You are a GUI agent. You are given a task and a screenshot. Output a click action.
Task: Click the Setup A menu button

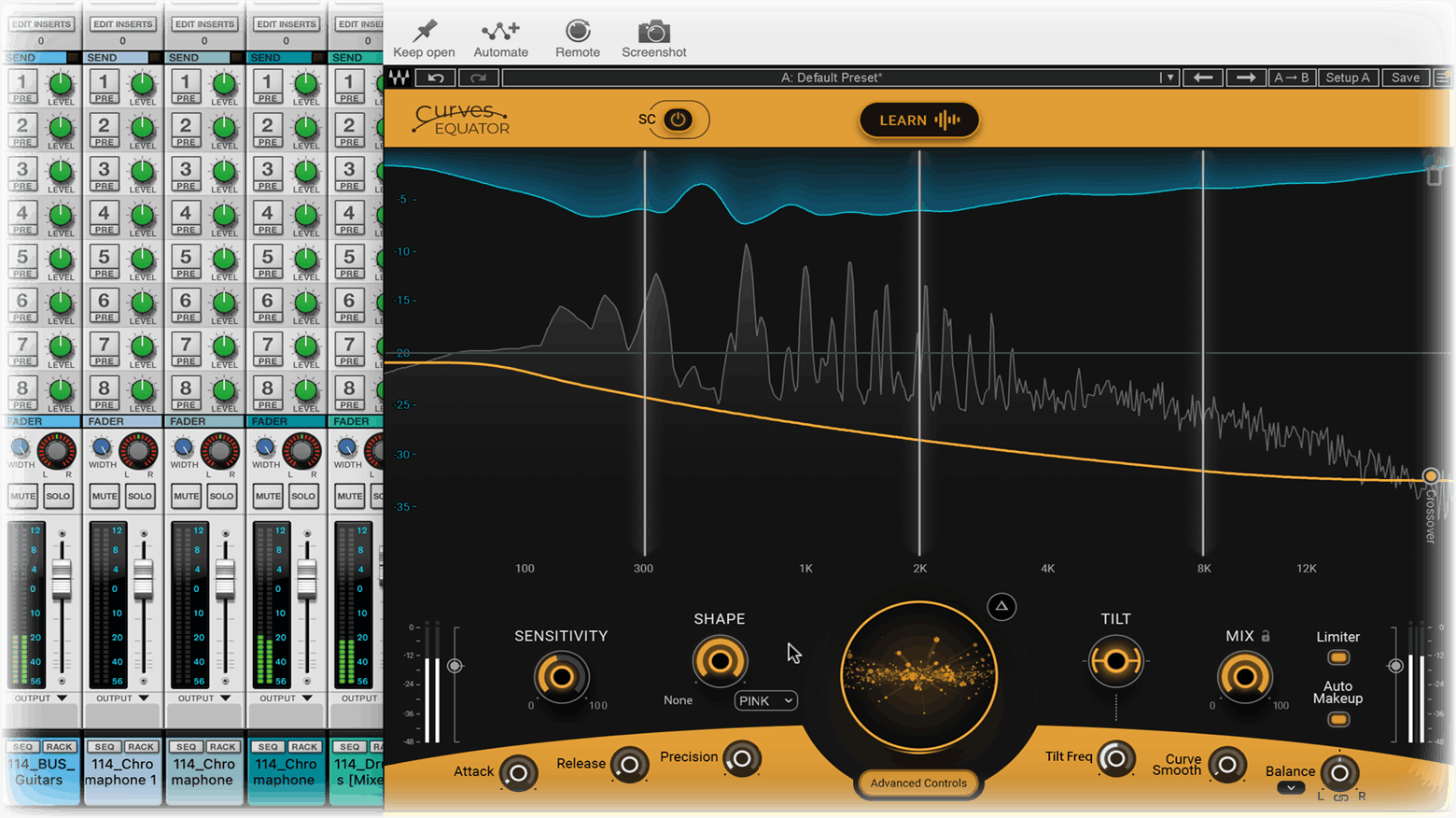(x=1347, y=78)
